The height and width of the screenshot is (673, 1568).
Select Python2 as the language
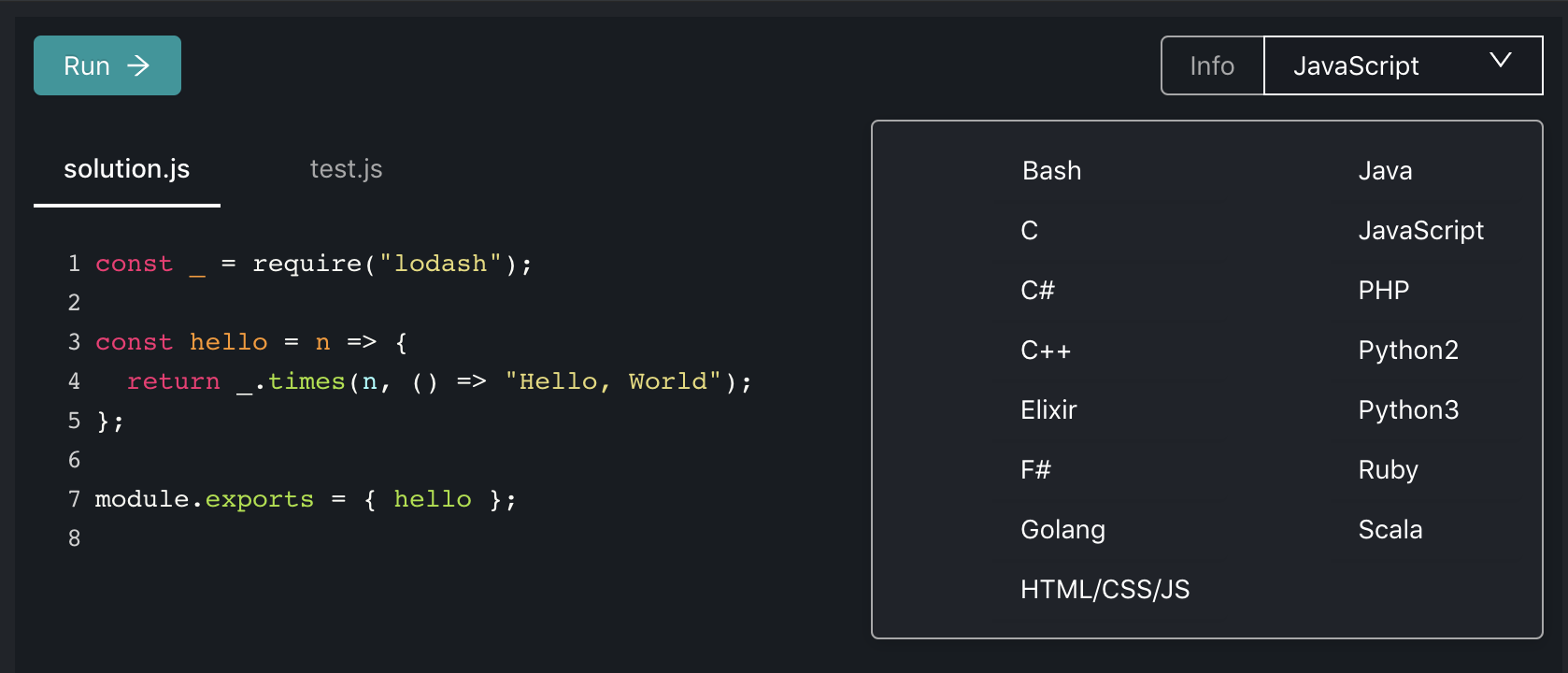pos(1408,351)
